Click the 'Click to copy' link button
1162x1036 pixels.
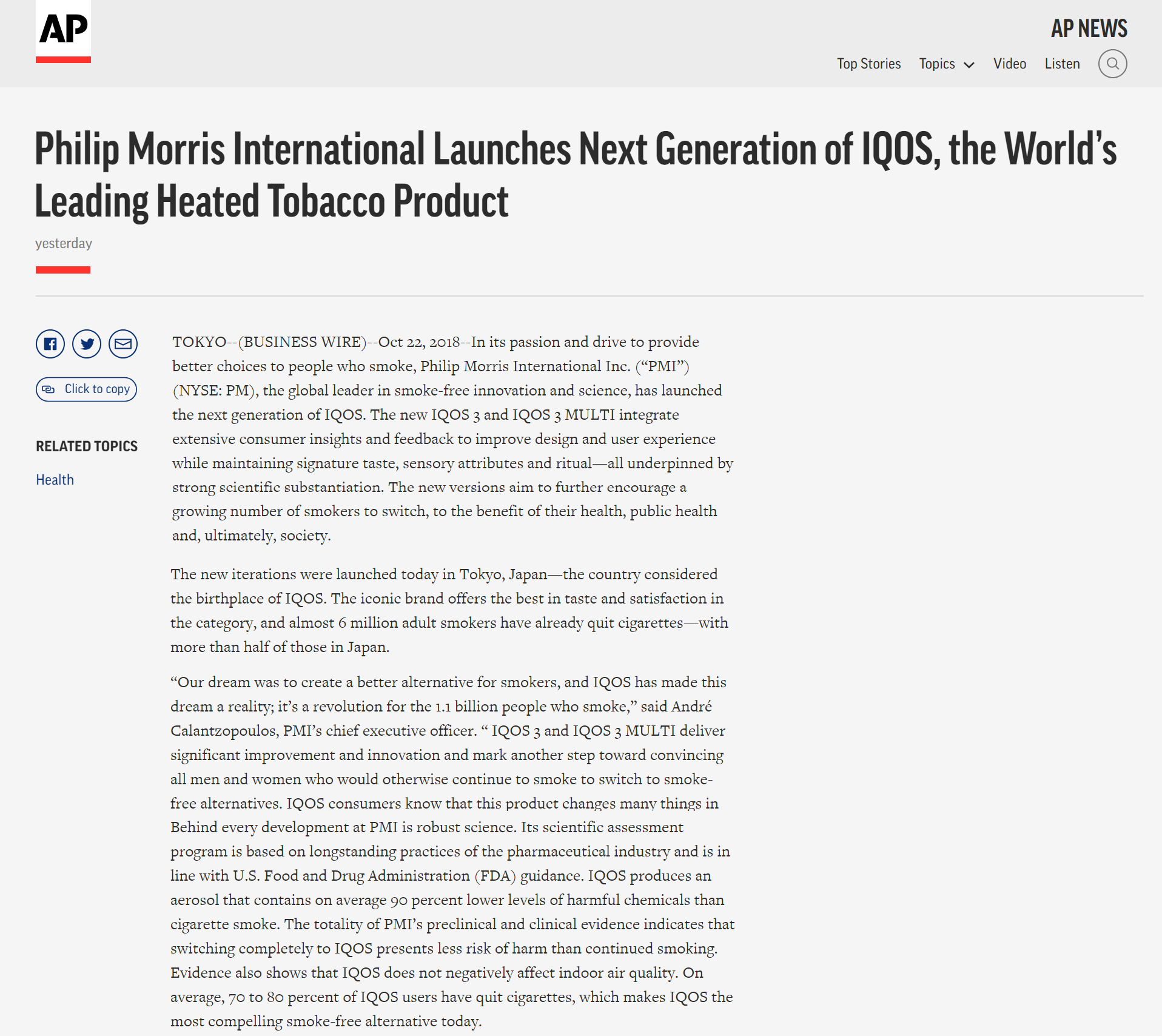coord(87,389)
